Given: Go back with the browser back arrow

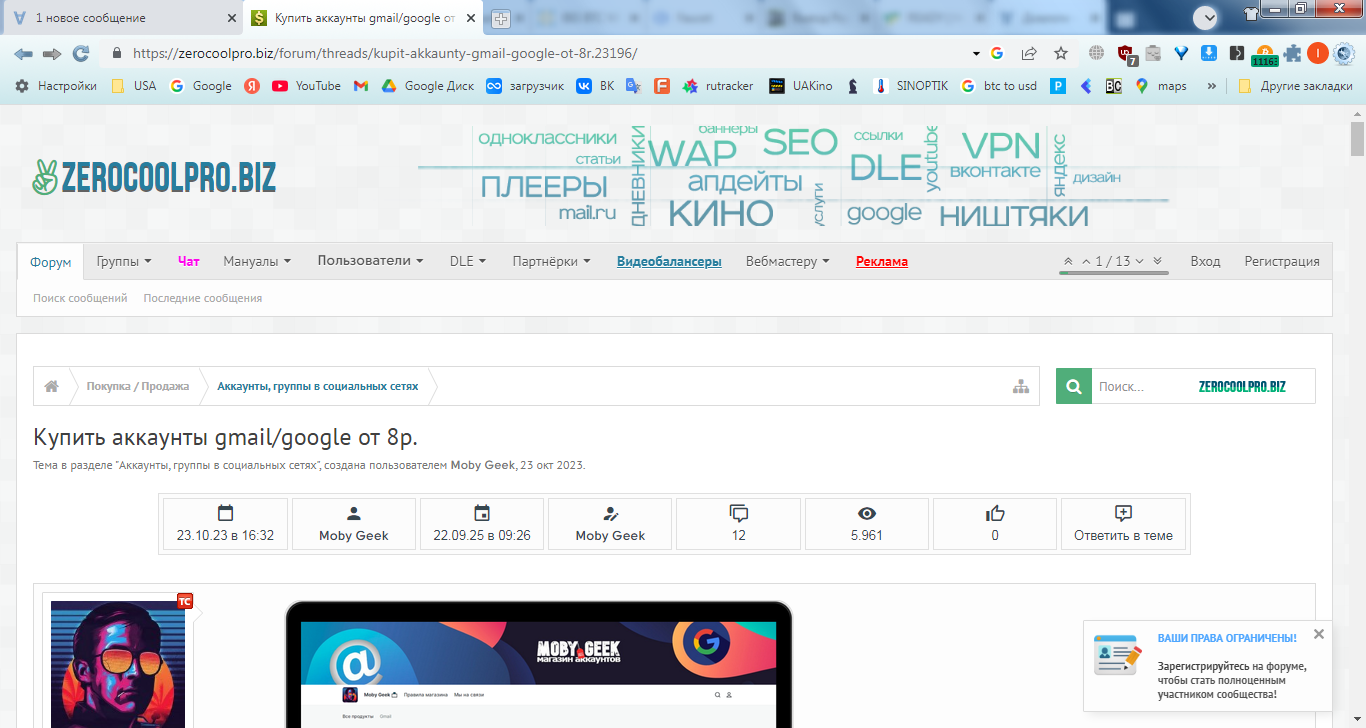Looking at the screenshot, I should (23, 53).
